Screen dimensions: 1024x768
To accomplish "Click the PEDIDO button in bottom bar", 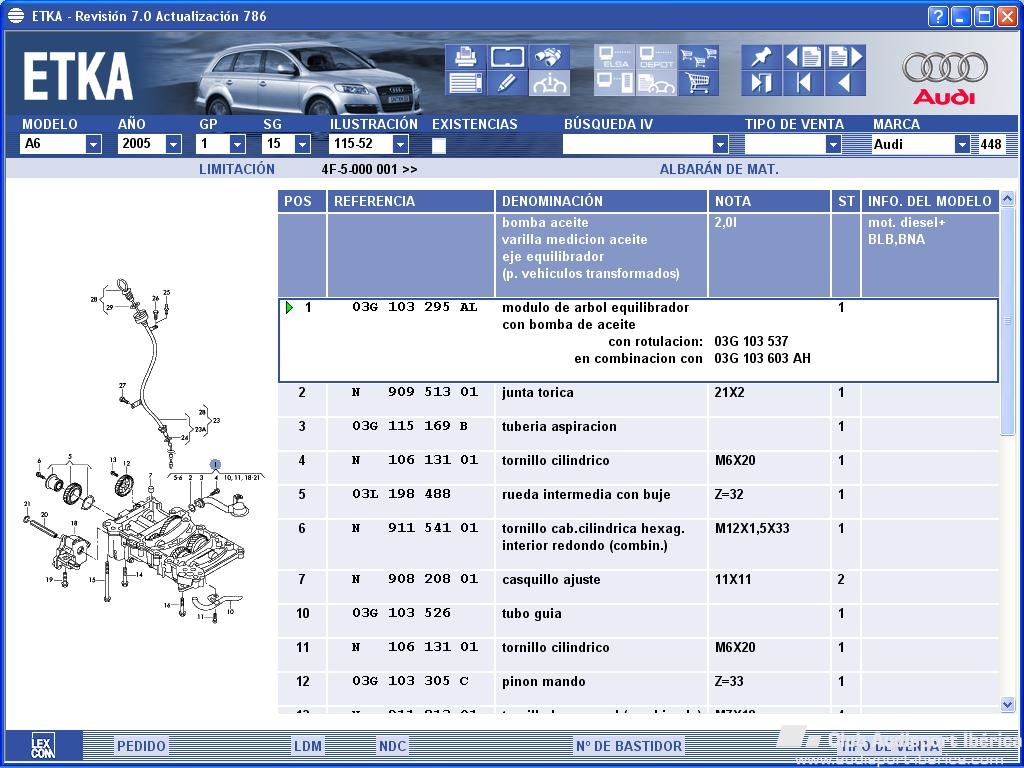I will click(x=141, y=746).
